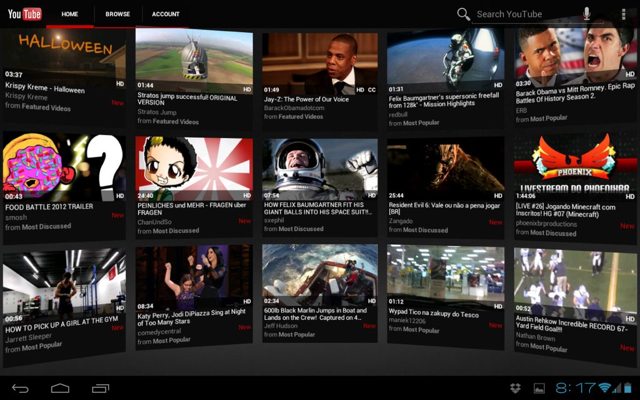
Task: Select title 'Jay-Z: The Power of Our Voice'
Action: pyautogui.click(x=306, y=99)
